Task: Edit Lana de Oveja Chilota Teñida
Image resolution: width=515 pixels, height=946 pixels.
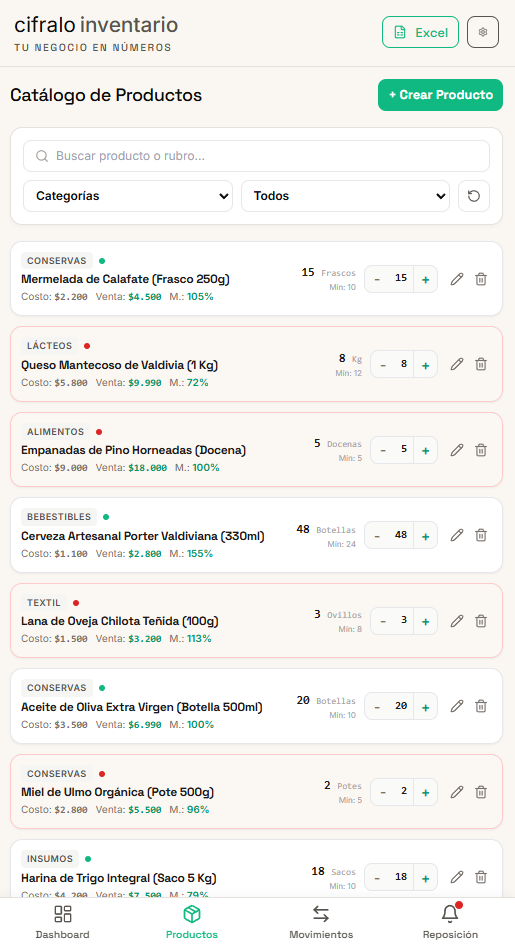Action: [x=457, y=621]
